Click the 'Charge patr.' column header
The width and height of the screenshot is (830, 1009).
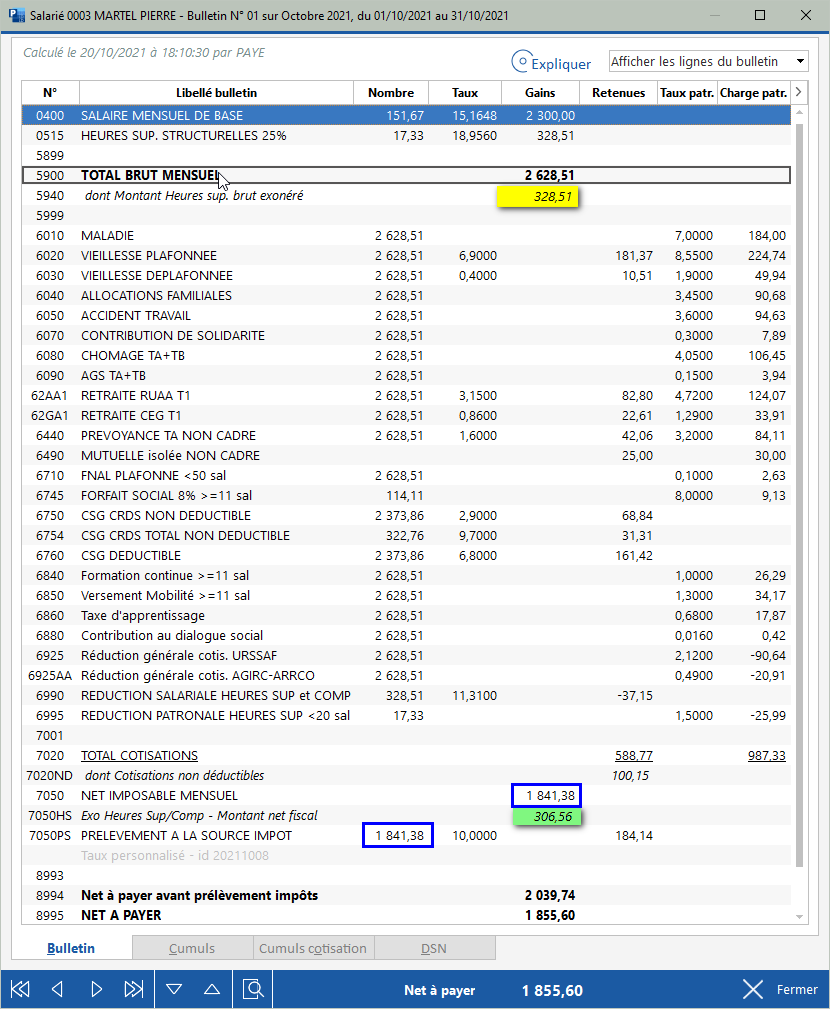(x=753, y=93)
